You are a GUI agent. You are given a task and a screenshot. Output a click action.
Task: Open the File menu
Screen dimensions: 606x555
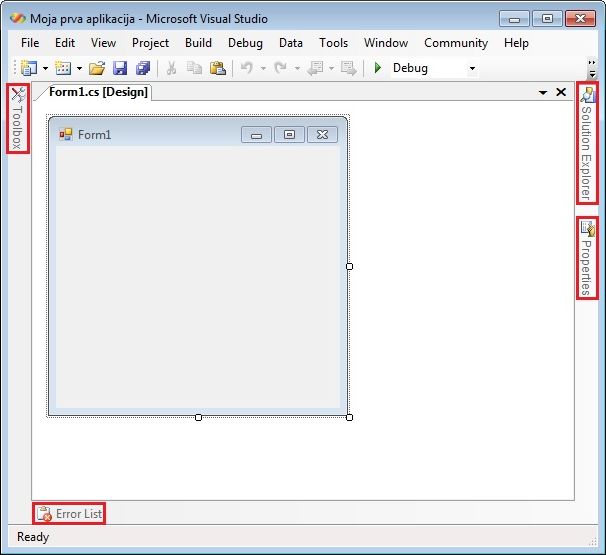[x=30, y=43]
